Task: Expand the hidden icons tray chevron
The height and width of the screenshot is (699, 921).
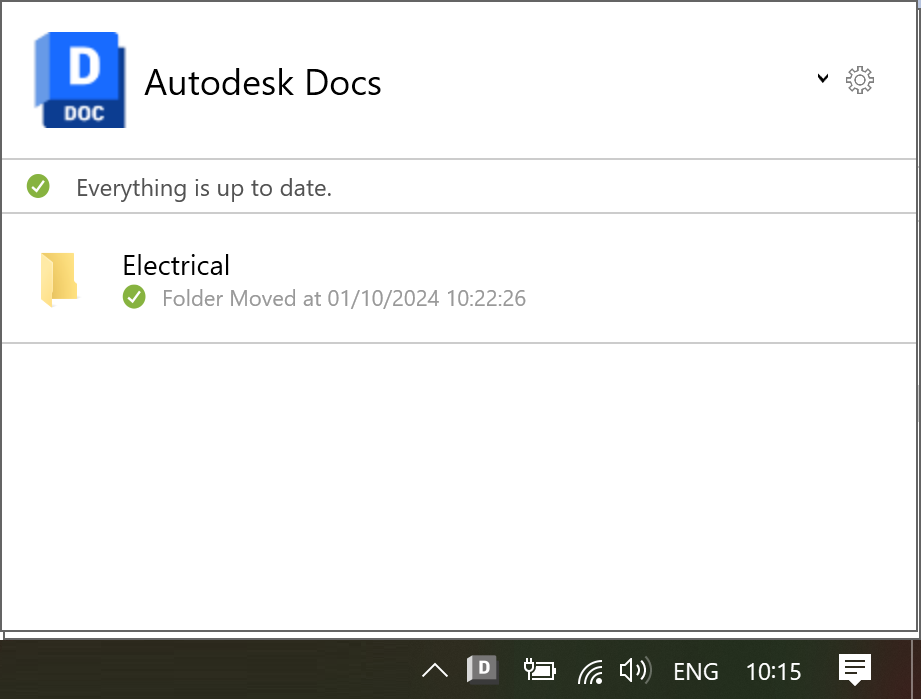Action: tap(435, 670)
